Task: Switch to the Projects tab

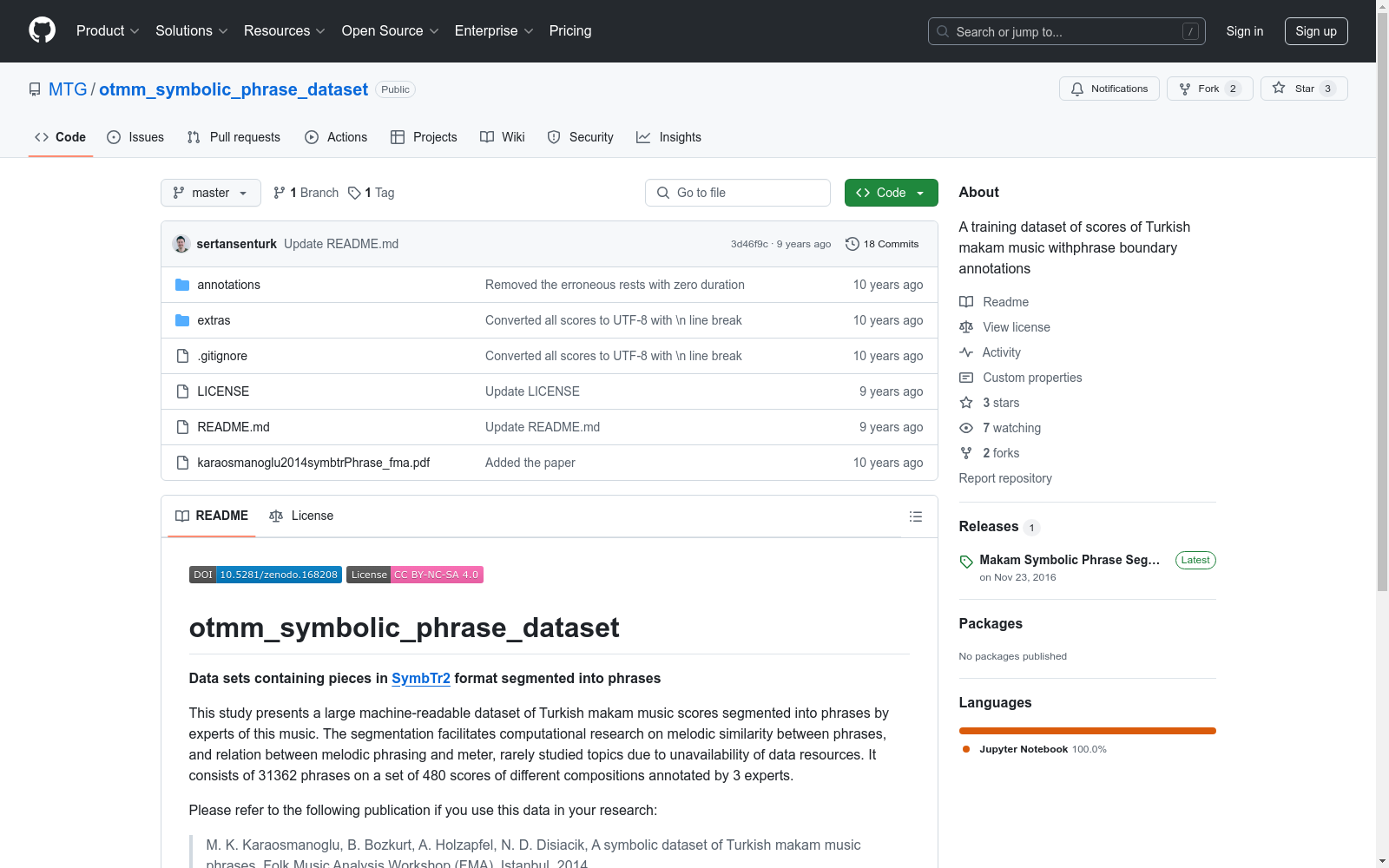Action: point(424,137)
